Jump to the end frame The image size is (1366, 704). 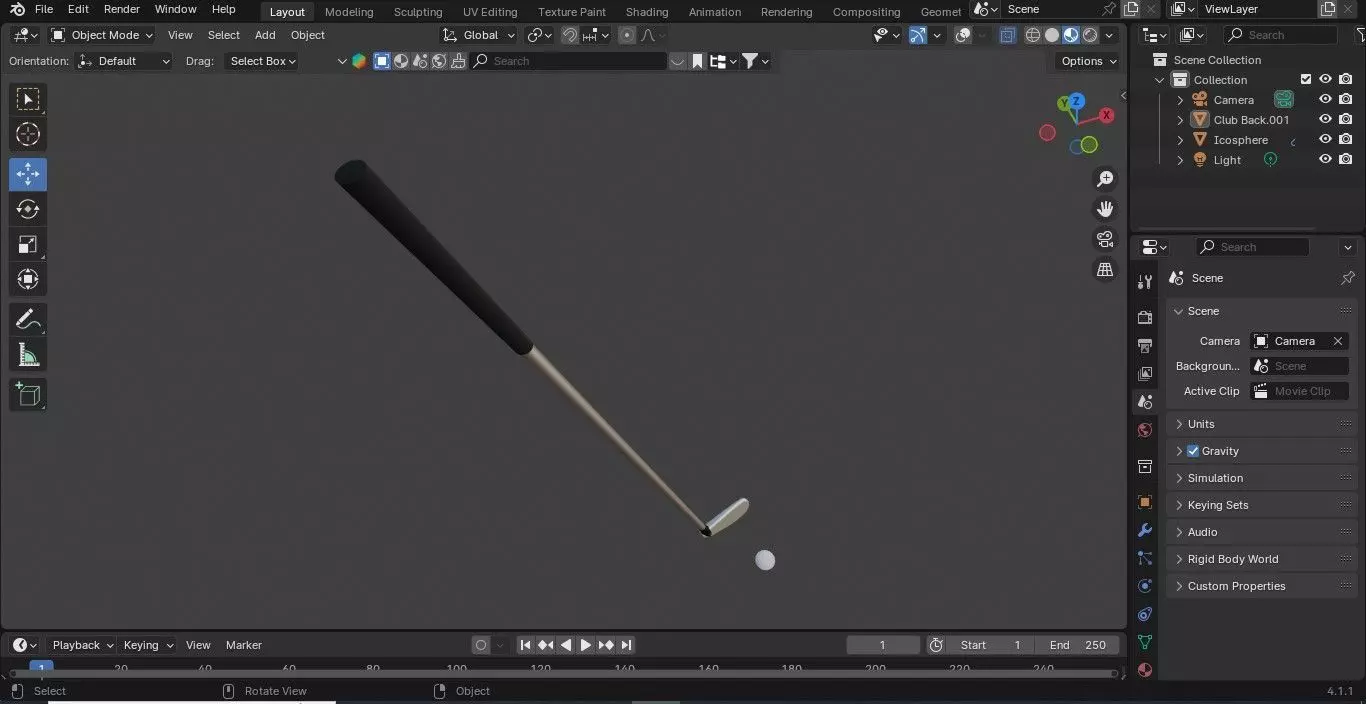pyautogui.click(x=626, y=645)
